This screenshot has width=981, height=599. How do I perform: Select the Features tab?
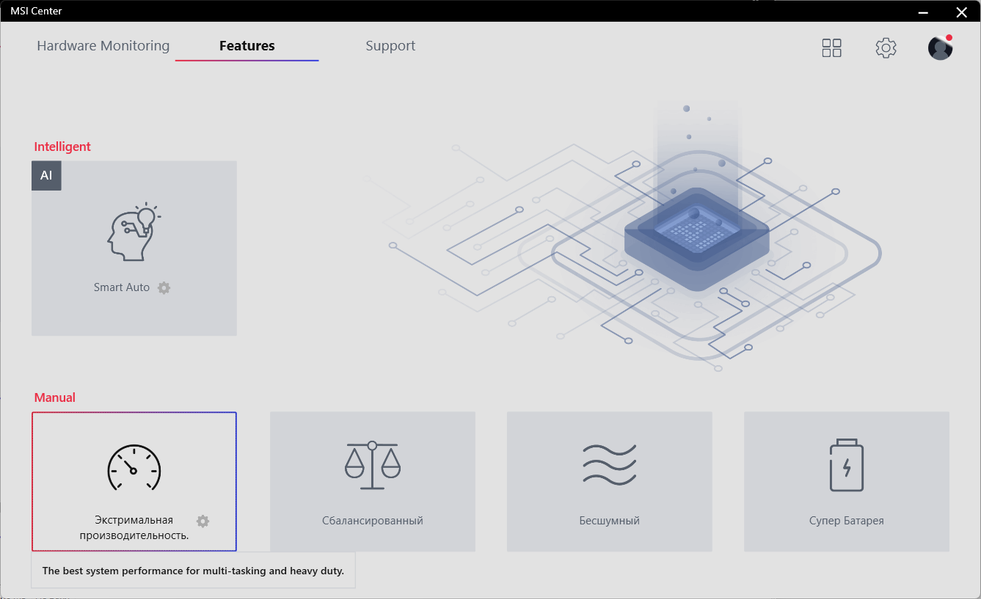point(247,46)
